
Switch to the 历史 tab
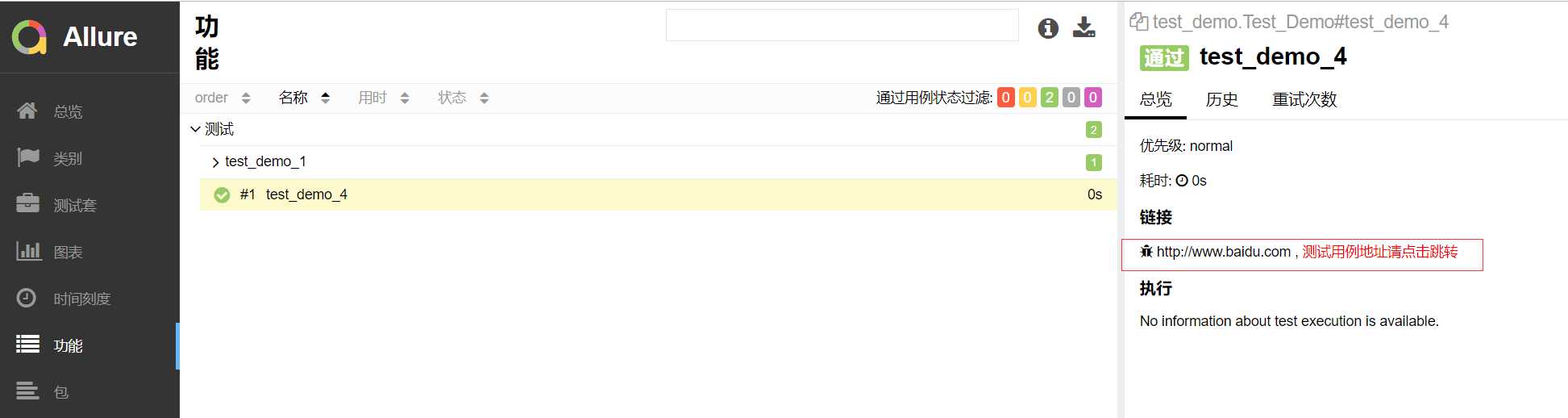click(x=1221, y=99)
